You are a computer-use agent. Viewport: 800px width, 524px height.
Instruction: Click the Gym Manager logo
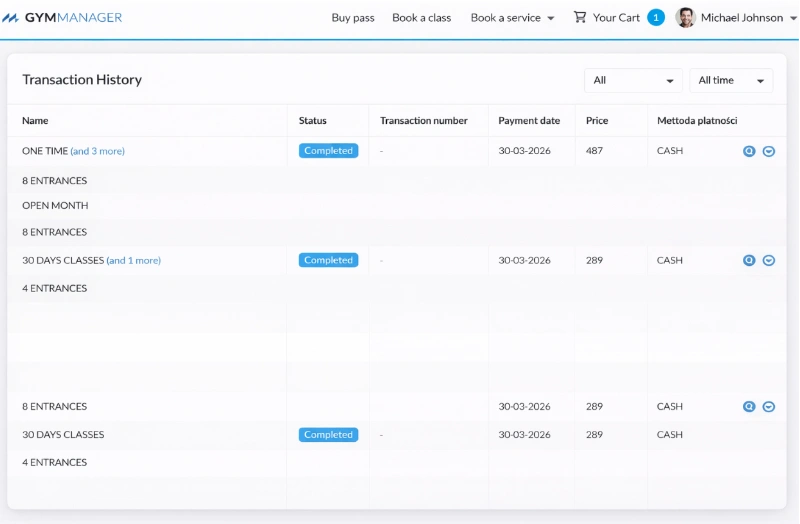coord(62,18)
